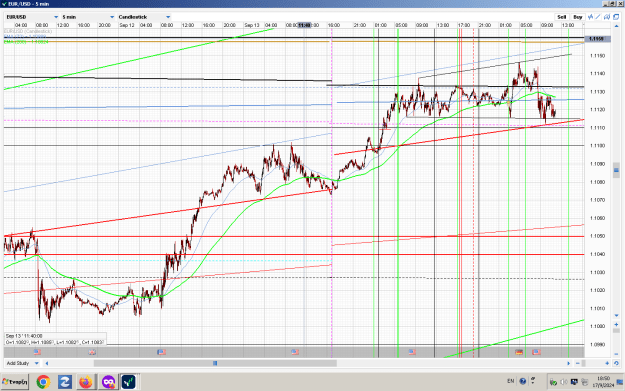Click the 1.1100 price axis label
Viewport: 625px width, 391px height.
(x=597, y=146)
